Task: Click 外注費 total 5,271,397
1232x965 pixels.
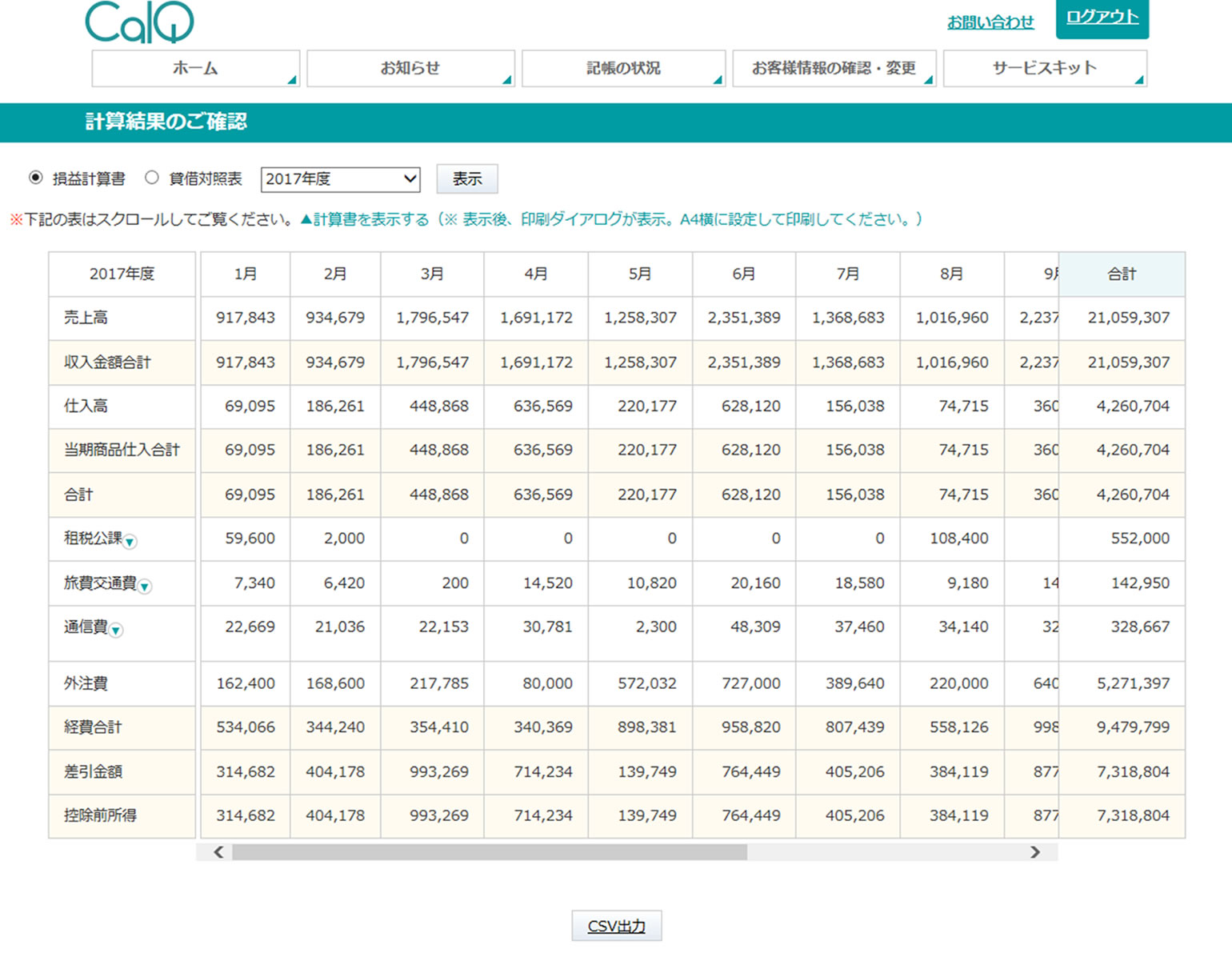Action: [x=1133, y=683]
